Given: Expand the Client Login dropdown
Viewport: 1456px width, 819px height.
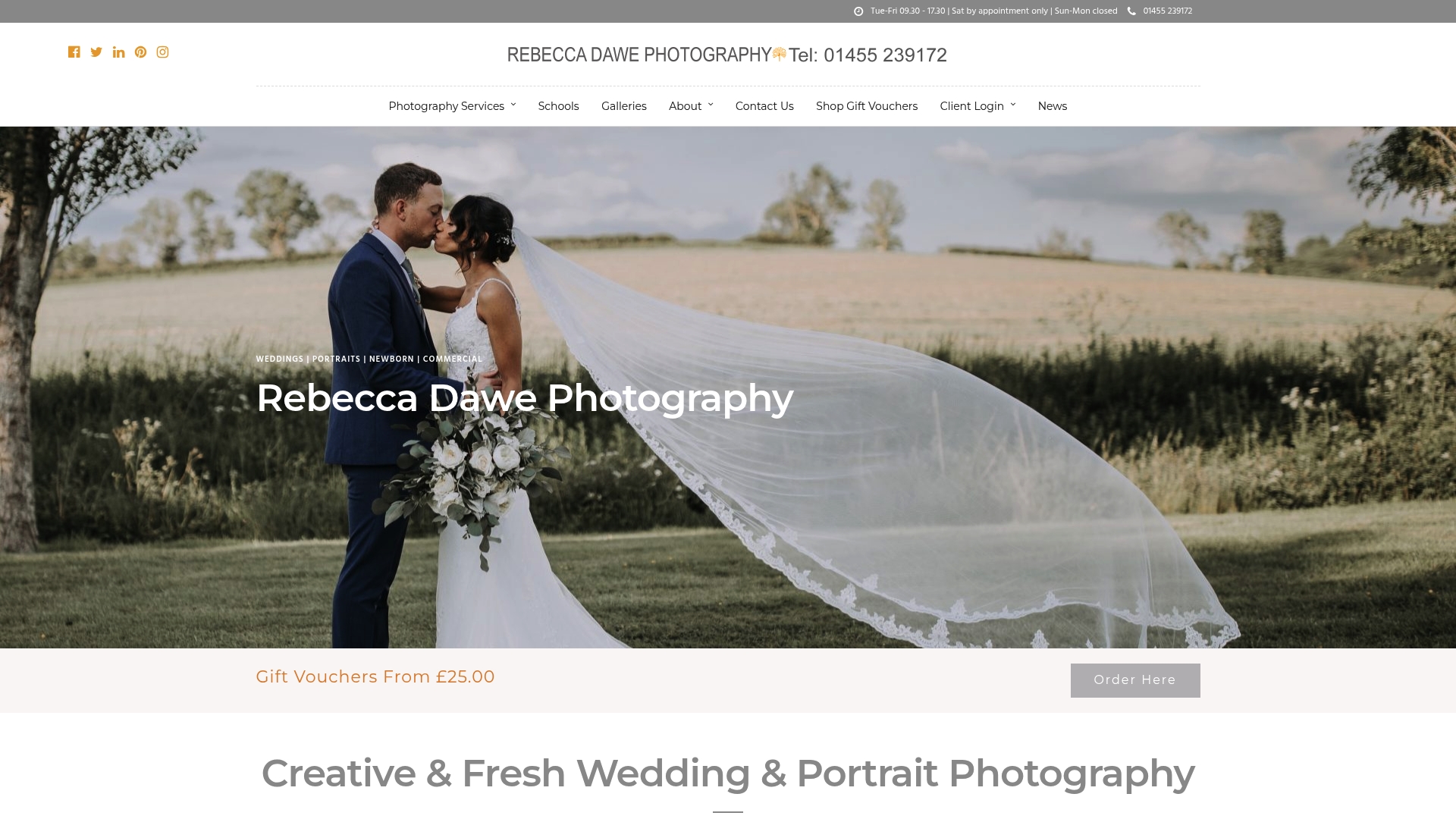Looking at the screenshot, I should click(x=977, y=106).
